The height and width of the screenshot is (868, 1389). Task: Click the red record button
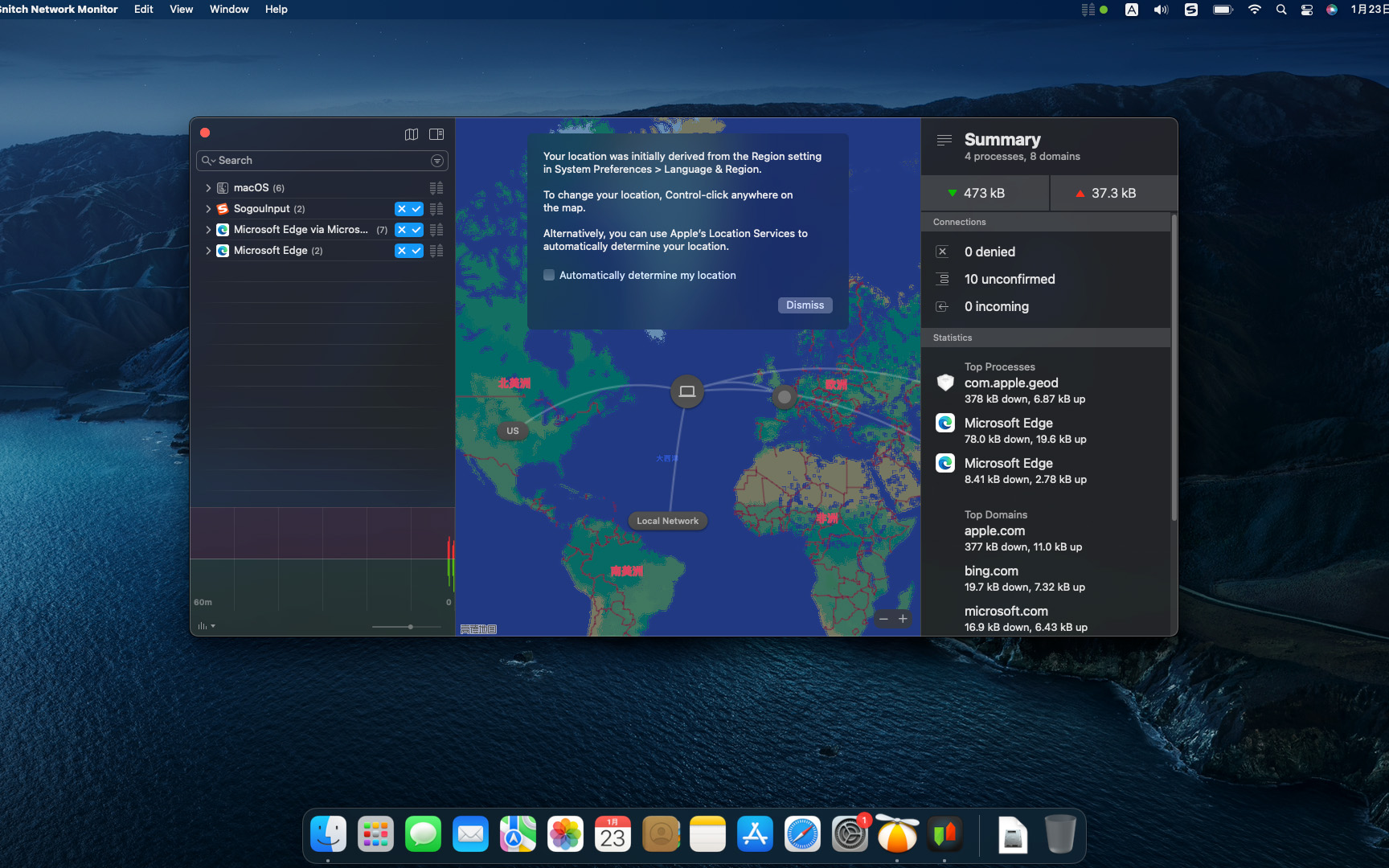pos(205,132)
